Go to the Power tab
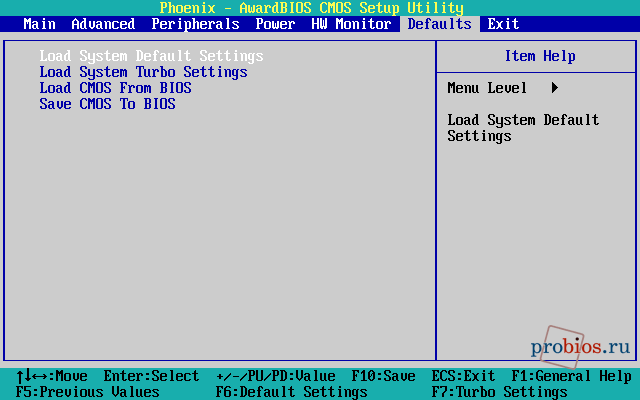640x400 pixels. tap(275, 24)
